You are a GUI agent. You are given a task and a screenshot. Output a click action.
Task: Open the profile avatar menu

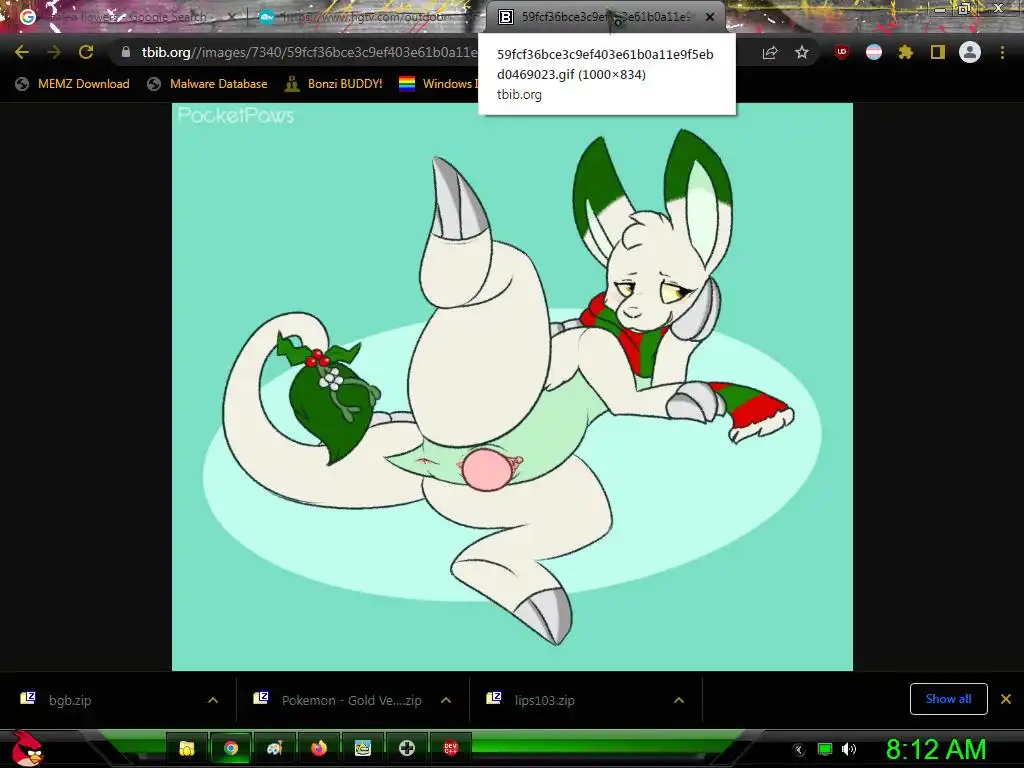pyautogui.click(x=970, y=52)
